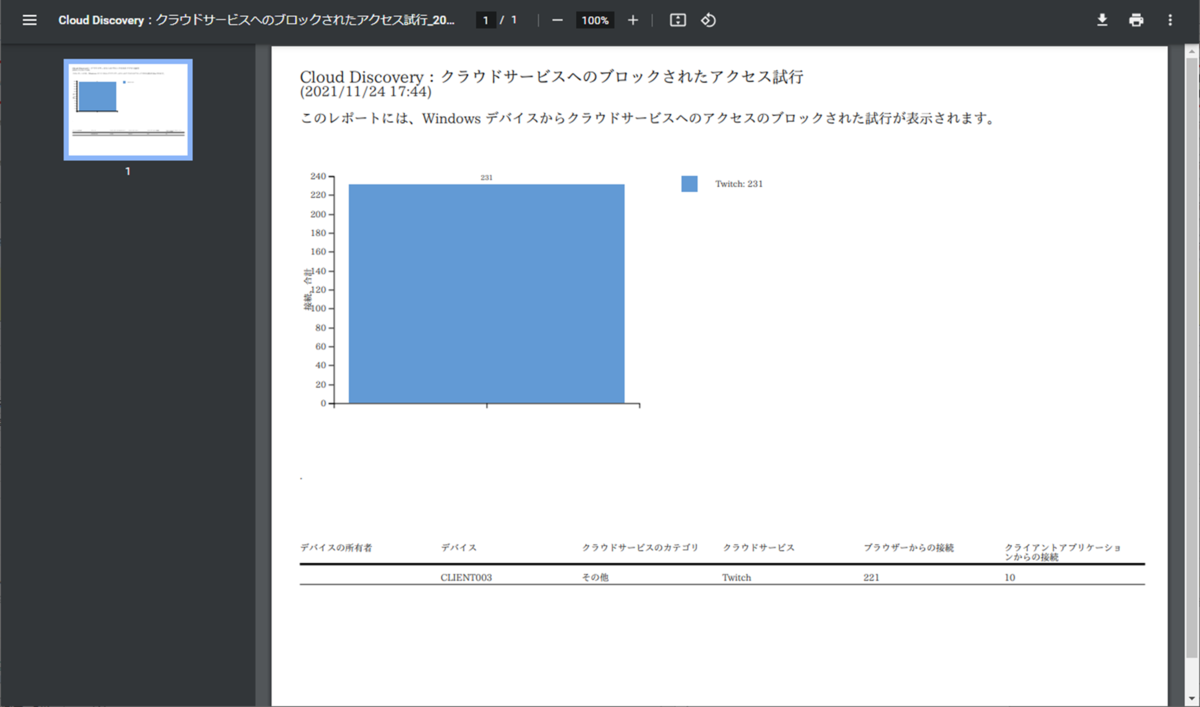Rotate the report page counterclockwise
The height and width of the screenshot is (707, 1200).
708,19
